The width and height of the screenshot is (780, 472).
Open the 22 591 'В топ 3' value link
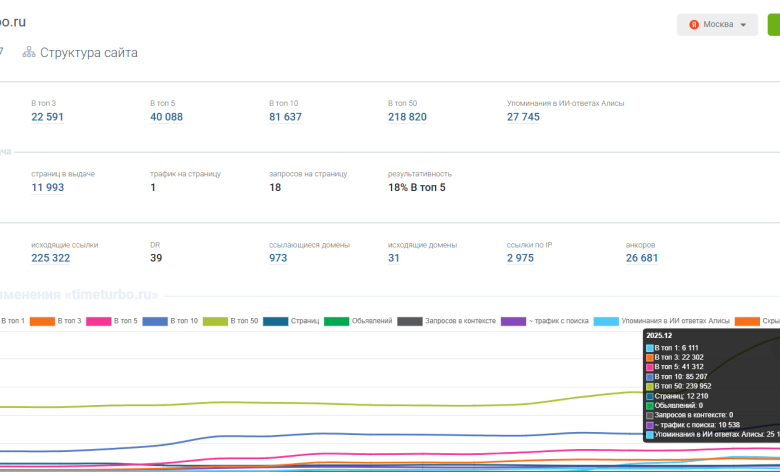(48, 117)
